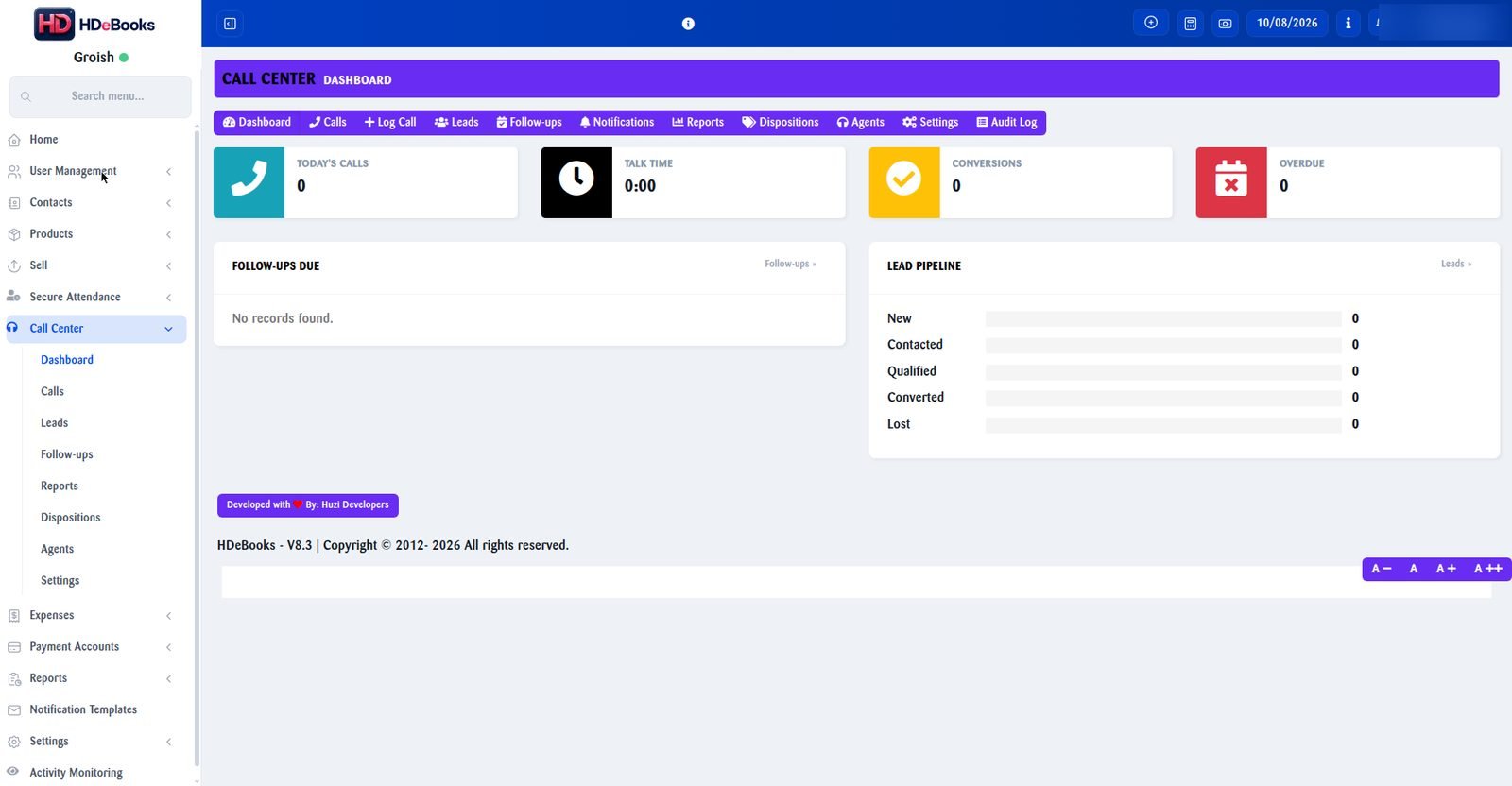Click the Payment Accounts card icon
Viewport: 1512px width, 786px height.
coord(14,647)
